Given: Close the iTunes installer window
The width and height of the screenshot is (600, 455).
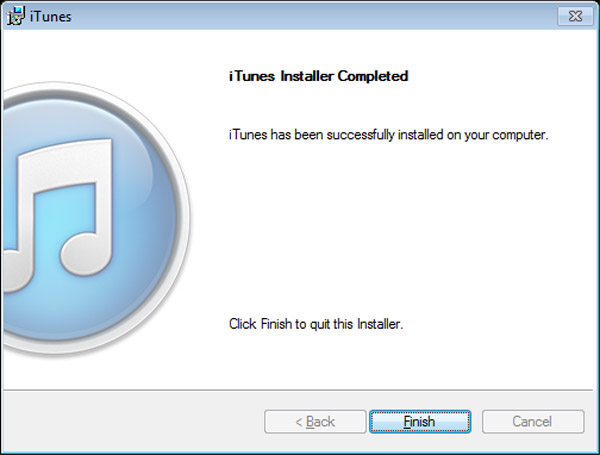Looking at the screenshot, I should tap(575, 16).
